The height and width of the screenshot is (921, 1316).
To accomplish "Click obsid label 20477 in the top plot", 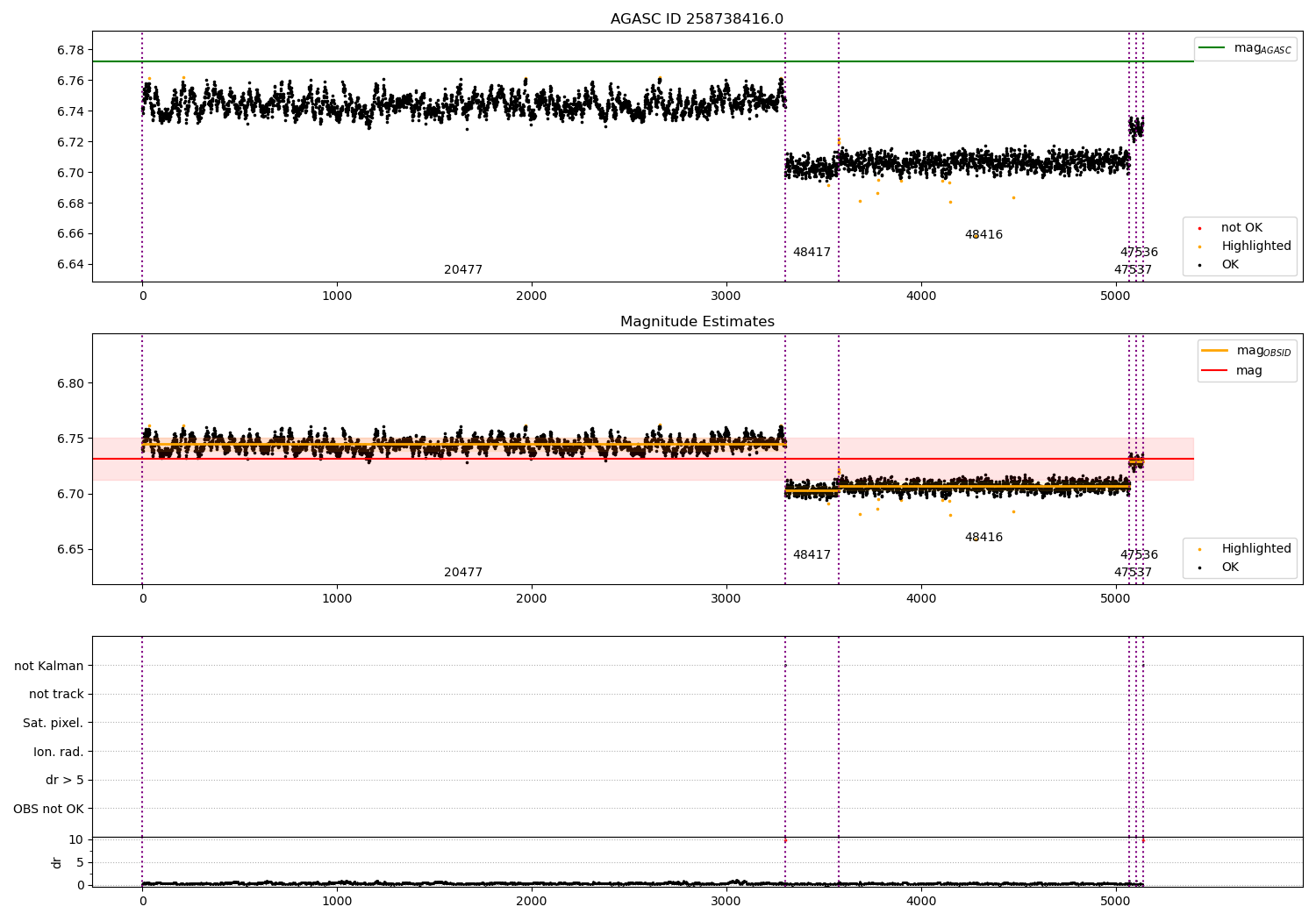I will point(463,270).
